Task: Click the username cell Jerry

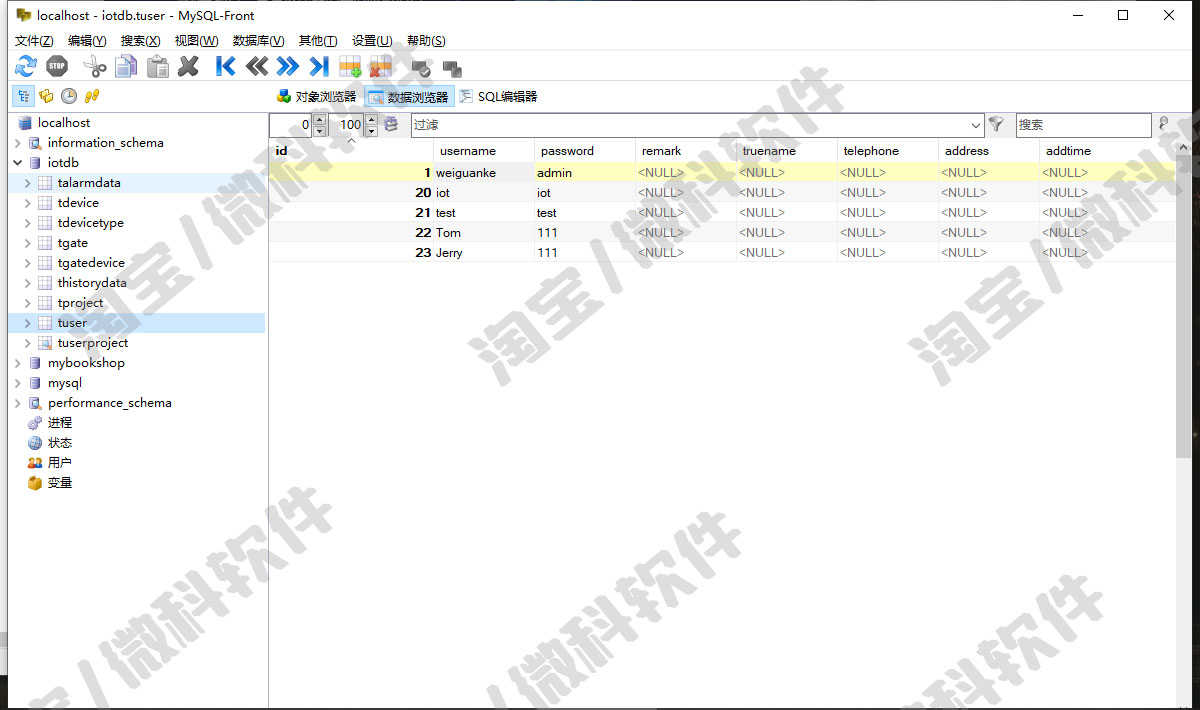Action: click(484, 253)
